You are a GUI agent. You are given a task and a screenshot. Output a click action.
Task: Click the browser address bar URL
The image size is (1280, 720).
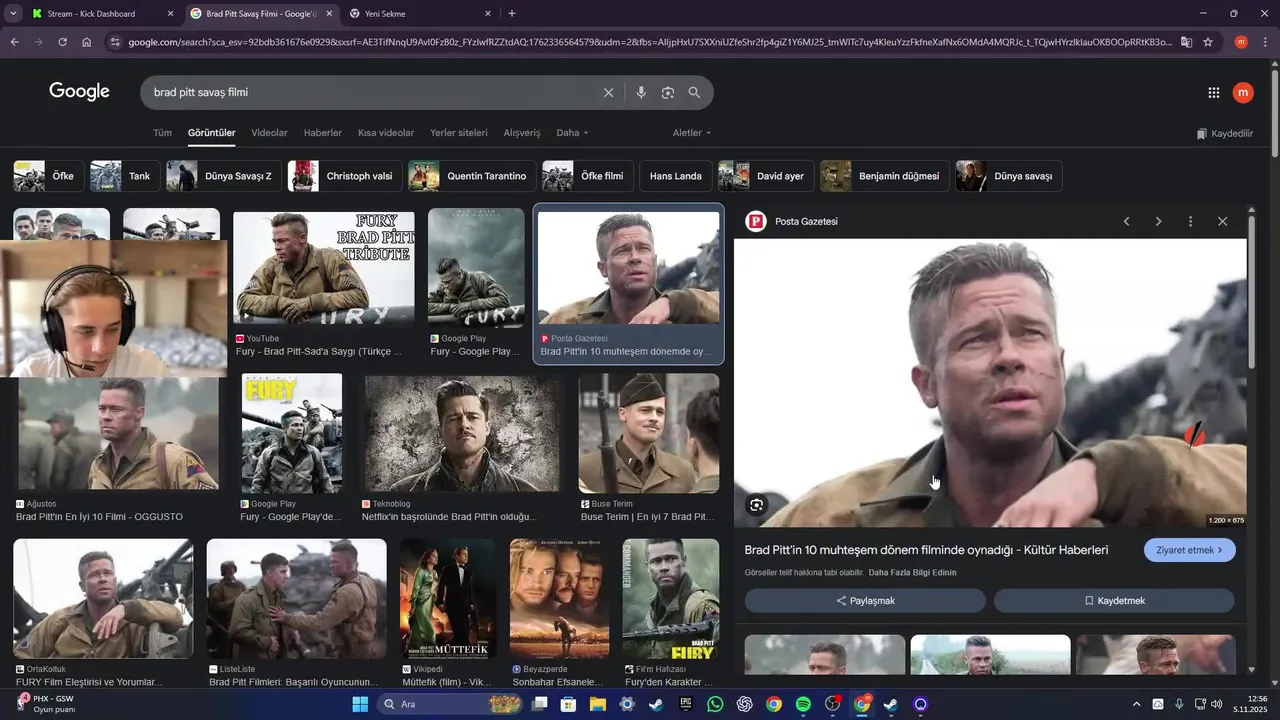(650, 42)
